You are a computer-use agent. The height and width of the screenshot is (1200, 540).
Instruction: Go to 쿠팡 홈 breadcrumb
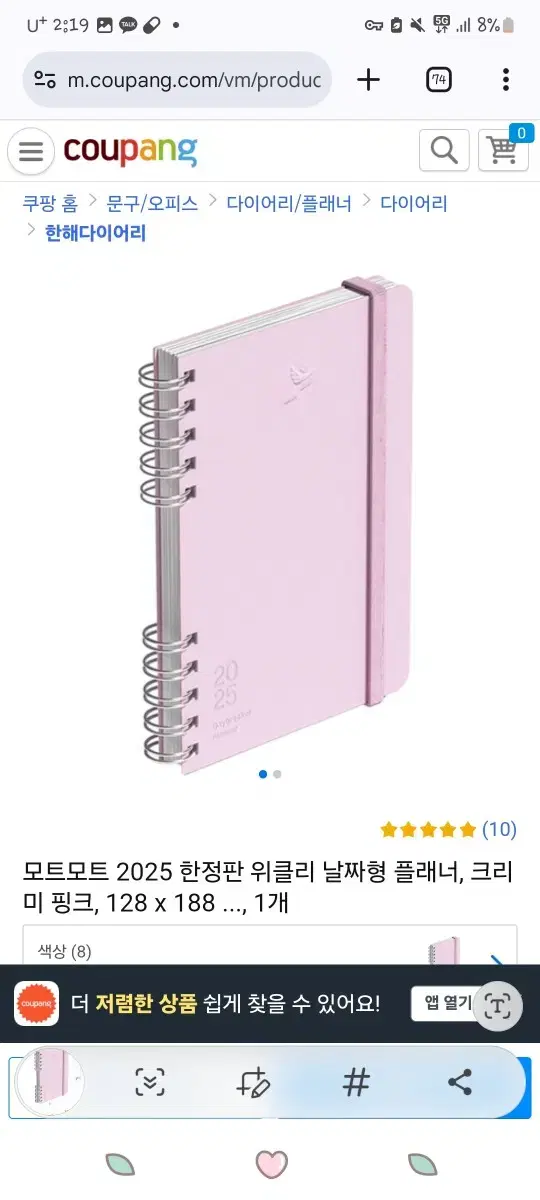[x=50, y=203]
